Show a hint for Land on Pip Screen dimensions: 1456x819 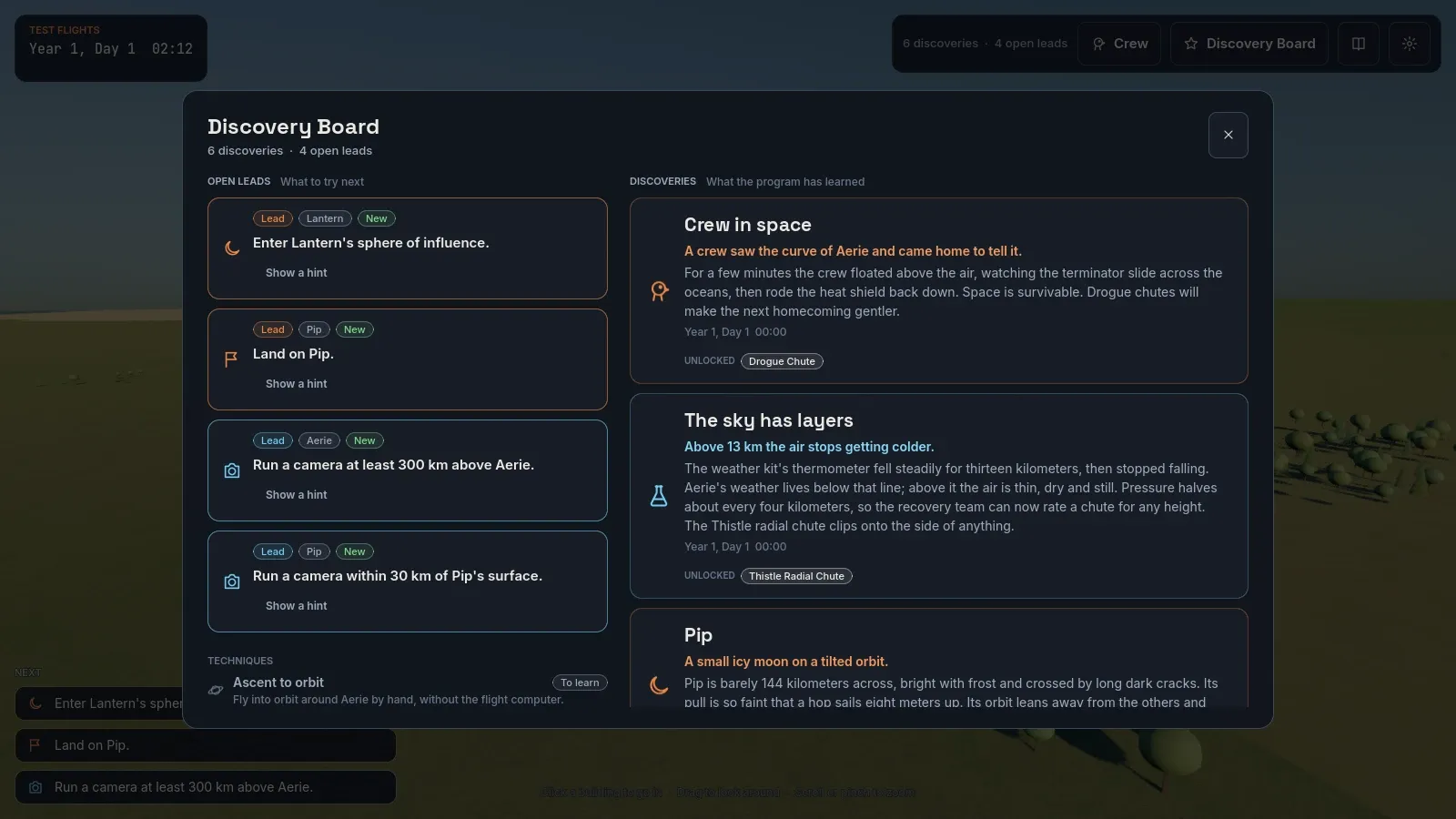coord(296,384)
